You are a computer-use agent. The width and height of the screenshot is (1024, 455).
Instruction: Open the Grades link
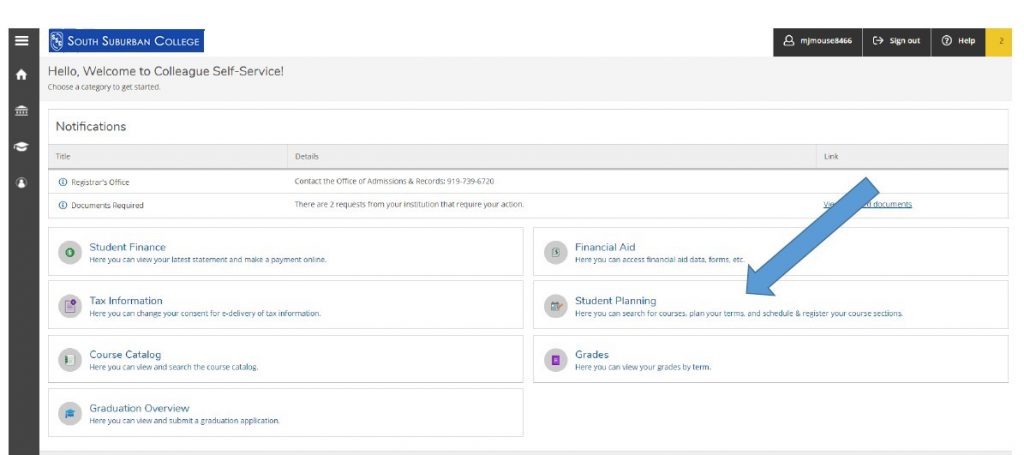(591, 354)
